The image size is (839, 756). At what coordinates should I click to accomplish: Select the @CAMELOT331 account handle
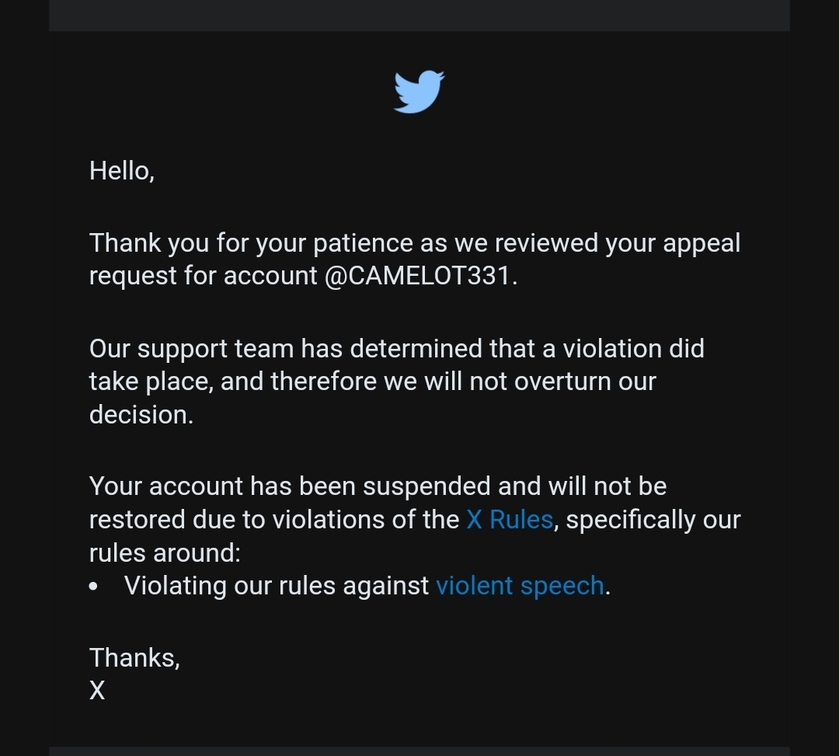[417, 276]
